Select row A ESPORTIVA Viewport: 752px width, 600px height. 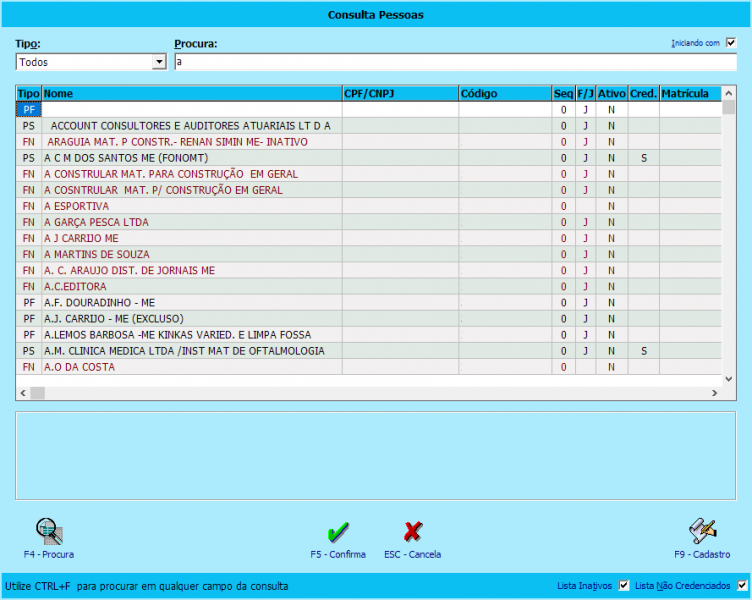(x=369, y=206)
